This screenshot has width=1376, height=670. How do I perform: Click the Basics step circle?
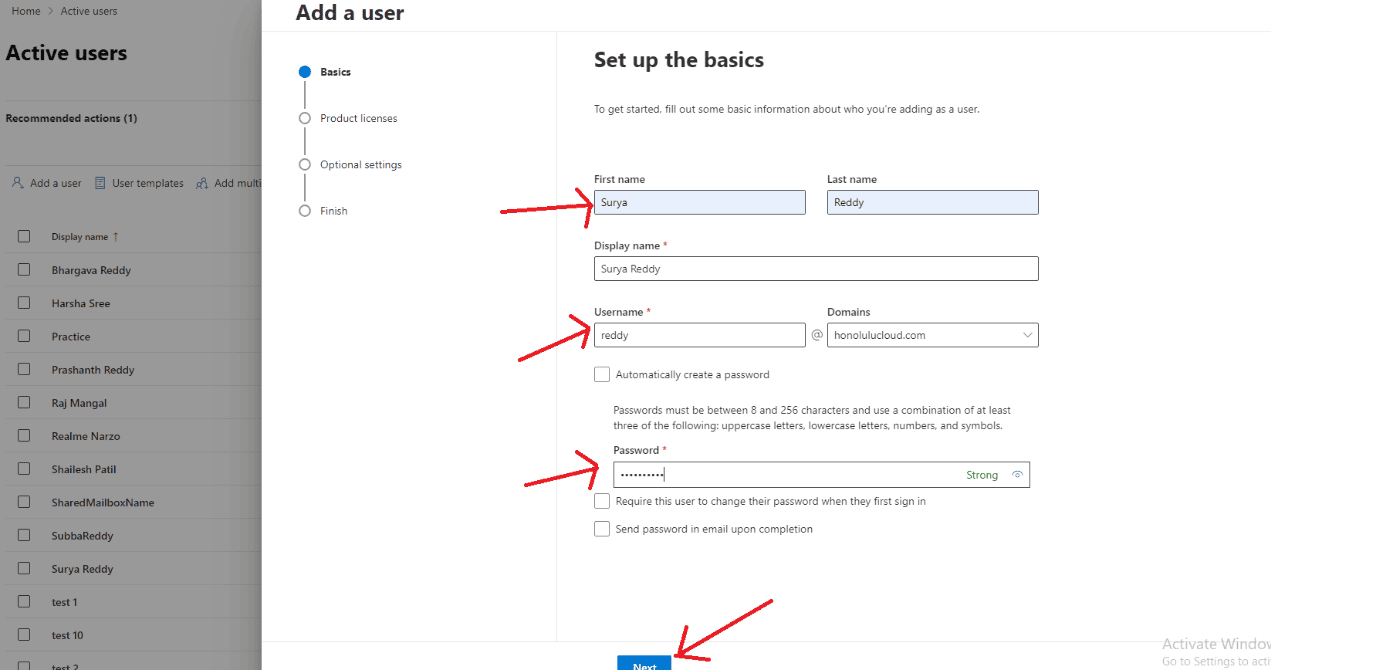305,72
